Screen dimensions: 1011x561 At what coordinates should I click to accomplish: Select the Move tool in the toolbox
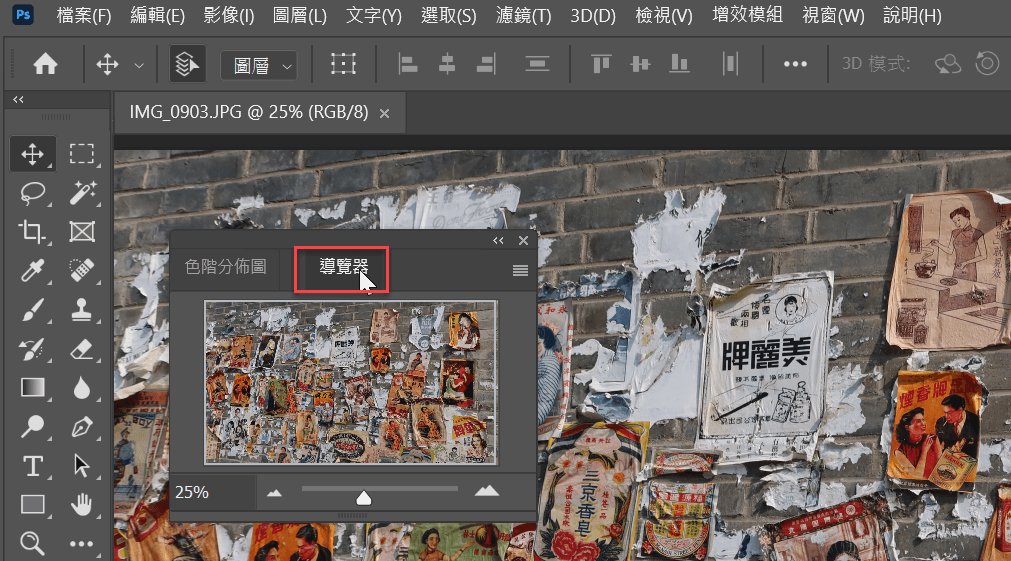(32, 154)
